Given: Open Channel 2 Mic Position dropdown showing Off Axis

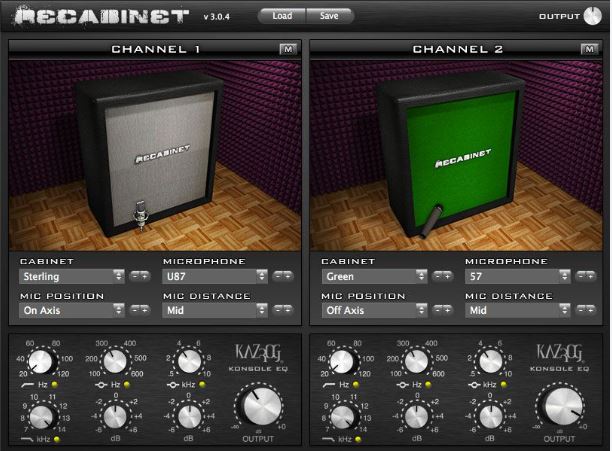Looking at the screenshot, I should (x=375, y=310).
